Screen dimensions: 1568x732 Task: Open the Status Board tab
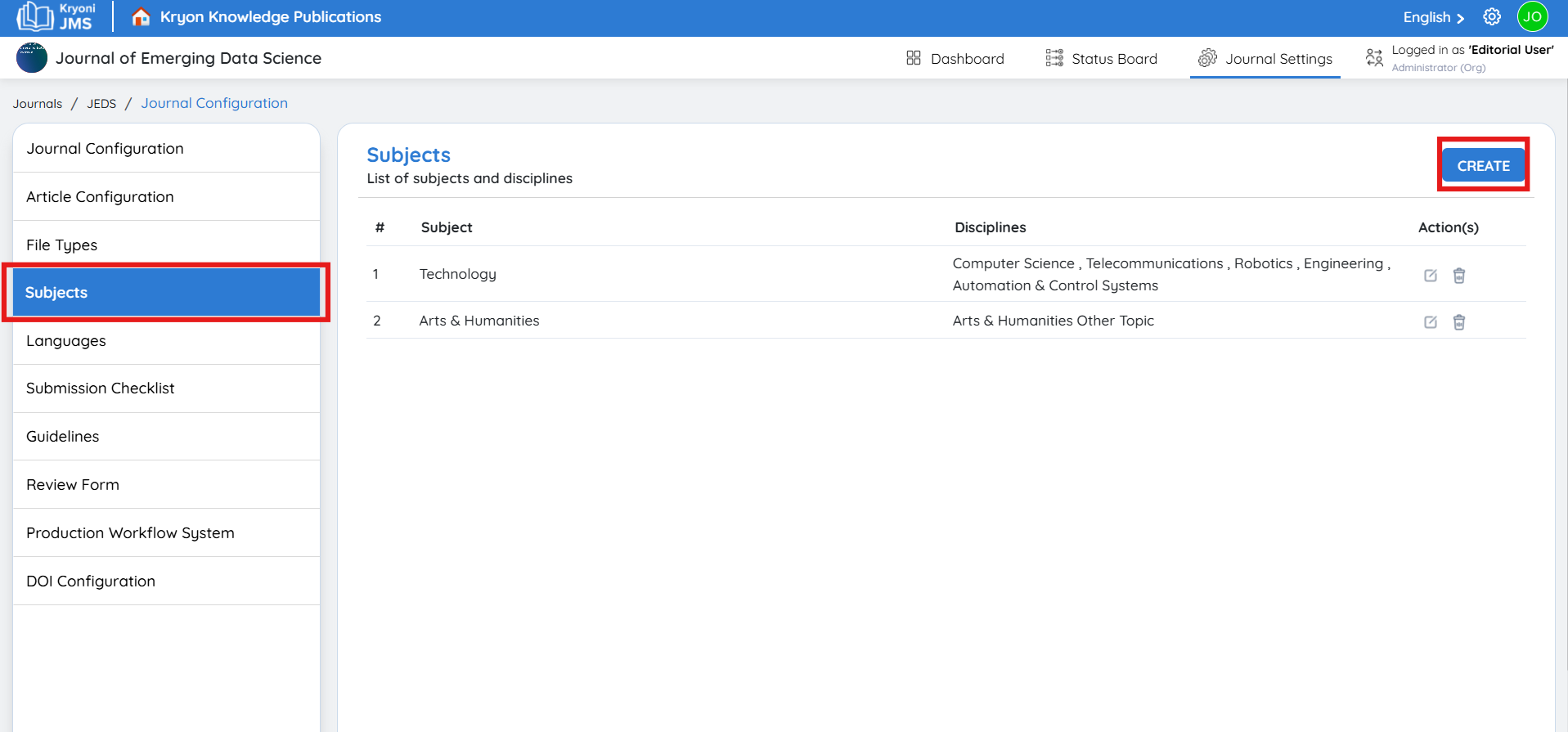(x=1101, y=59)
